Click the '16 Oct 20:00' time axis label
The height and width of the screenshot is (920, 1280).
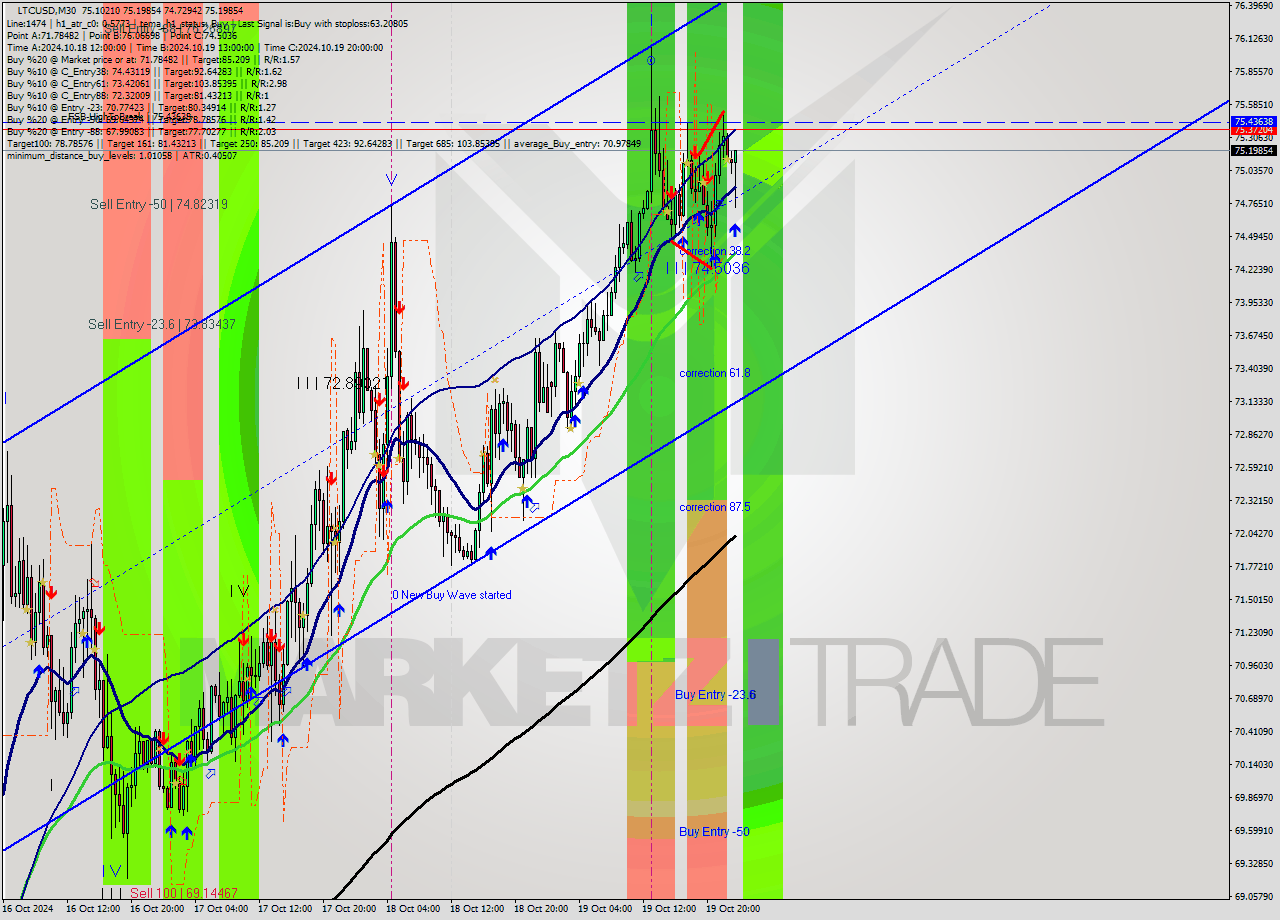tap(156, 909)
